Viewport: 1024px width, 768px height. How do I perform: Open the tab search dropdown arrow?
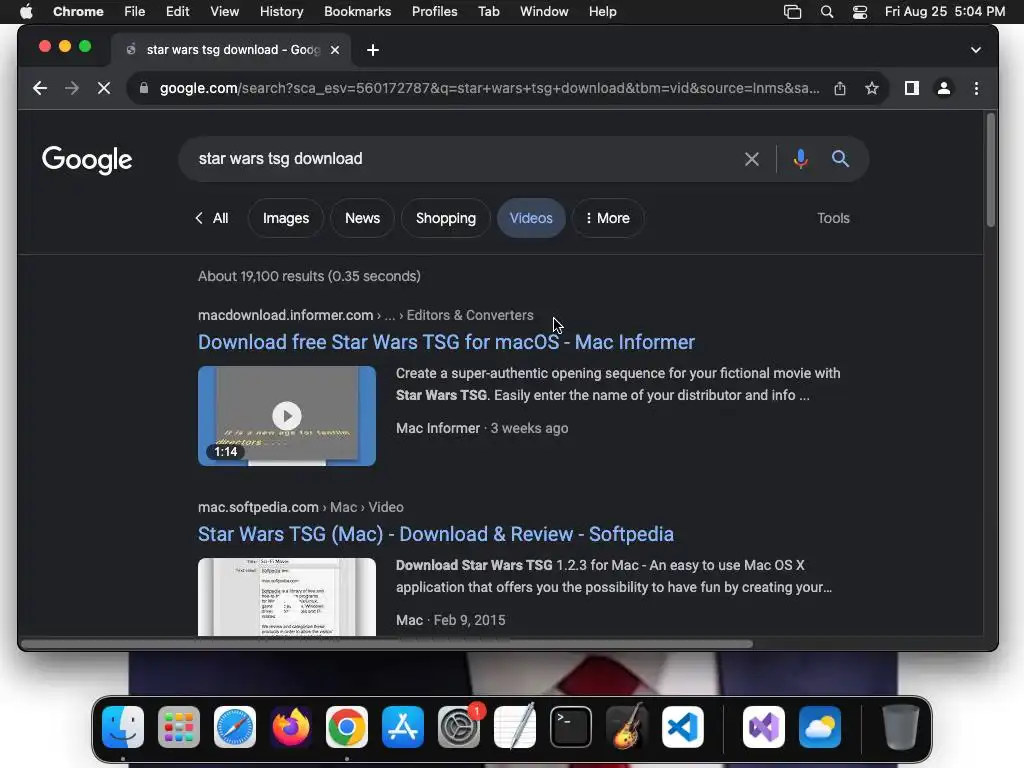(976, 50)
